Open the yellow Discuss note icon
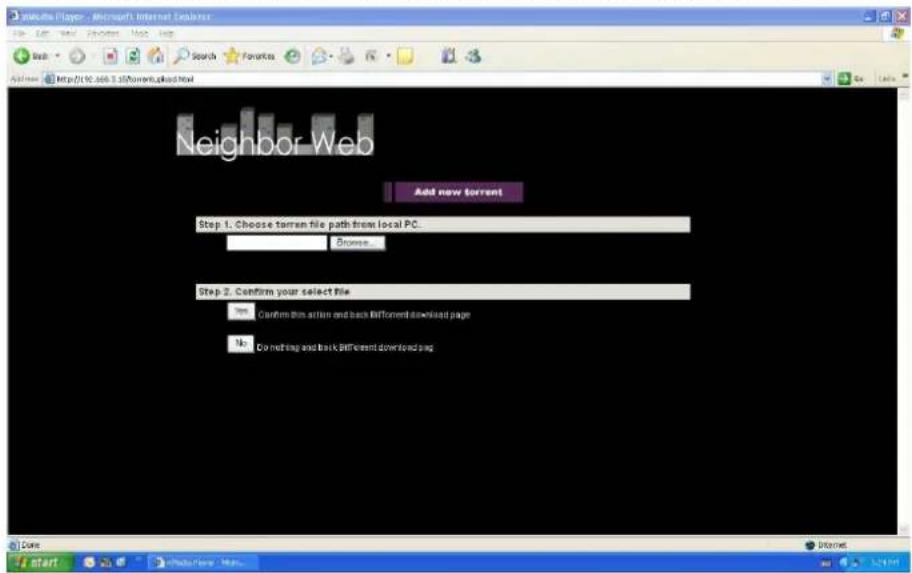Screen dimensions: 912x573 click(x=405, y=56)
